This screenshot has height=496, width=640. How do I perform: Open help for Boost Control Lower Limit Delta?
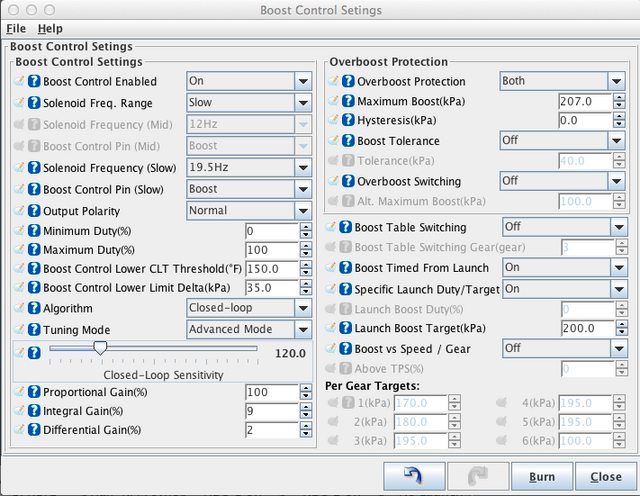pyautogui.click(x=34, y=287)
